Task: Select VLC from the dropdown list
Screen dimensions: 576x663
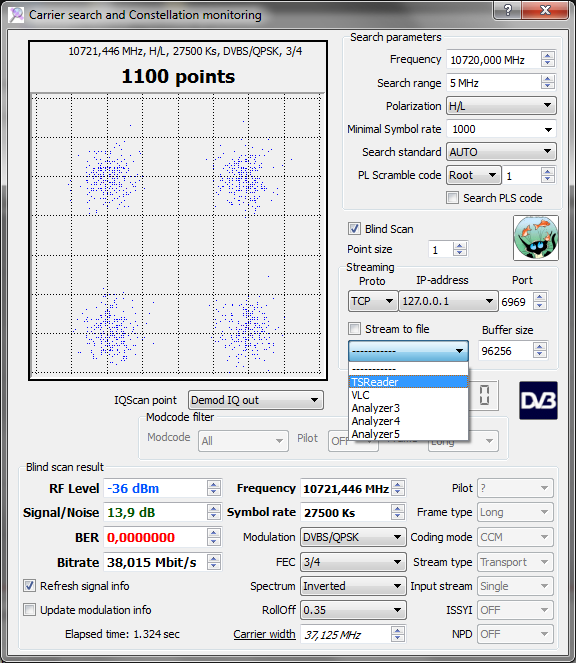Action: point(408,395)
